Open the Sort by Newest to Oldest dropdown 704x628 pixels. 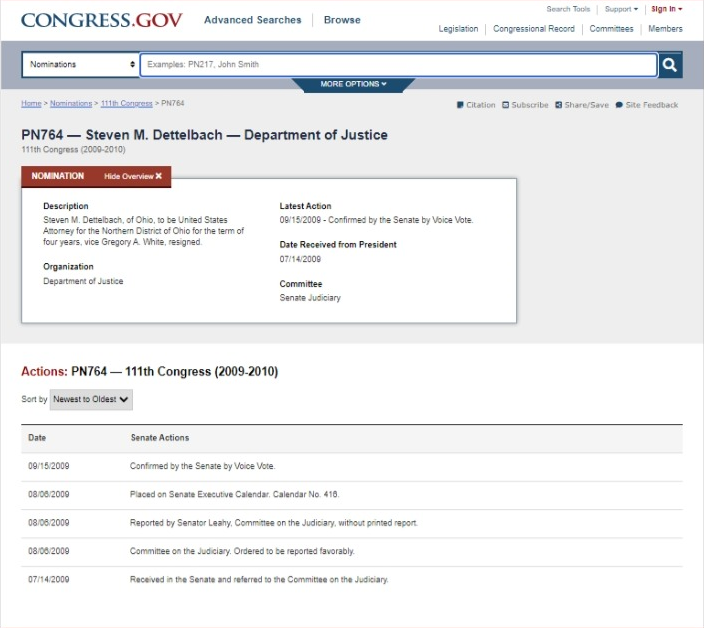91,399
